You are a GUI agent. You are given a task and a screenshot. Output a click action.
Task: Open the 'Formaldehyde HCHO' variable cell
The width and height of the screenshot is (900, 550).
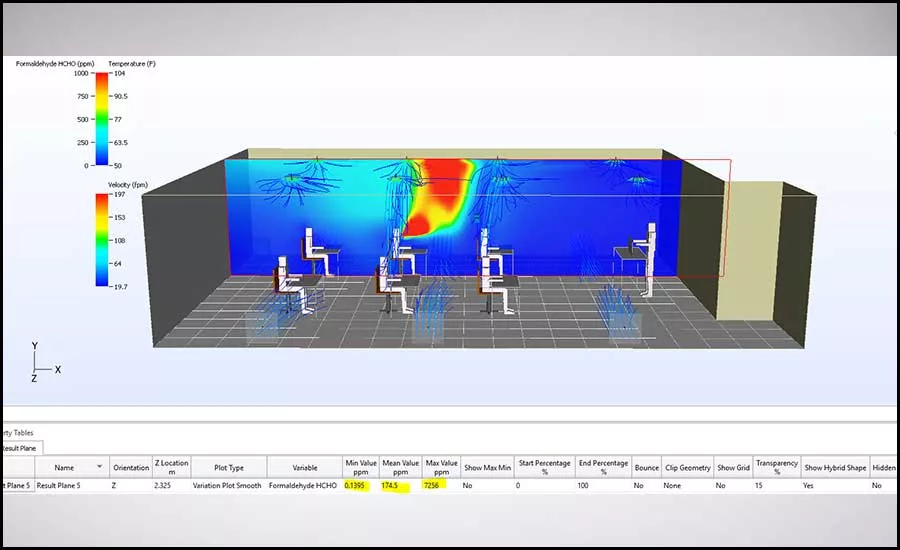click(305, 485)
